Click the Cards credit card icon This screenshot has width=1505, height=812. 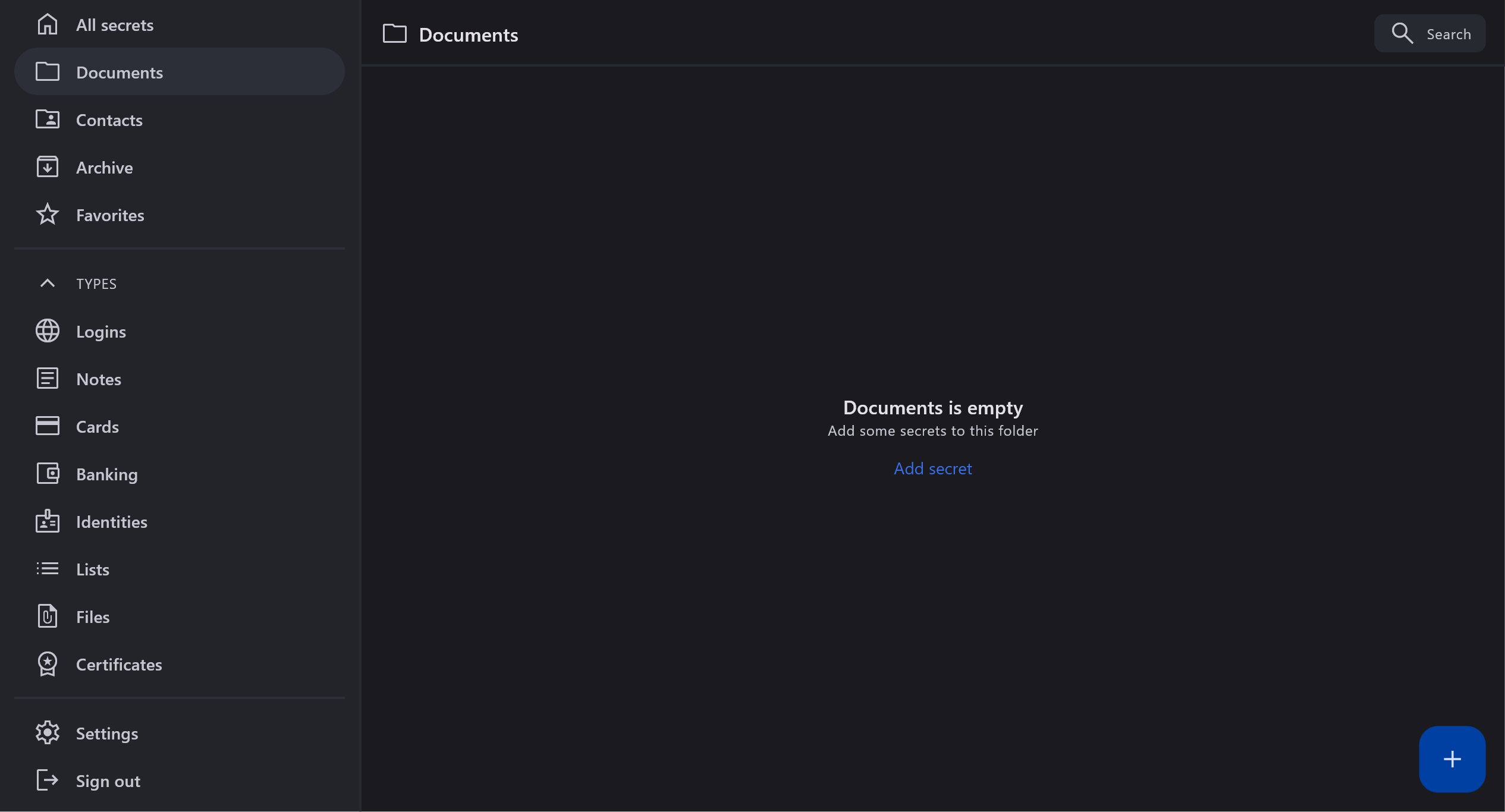pos(48,426)
